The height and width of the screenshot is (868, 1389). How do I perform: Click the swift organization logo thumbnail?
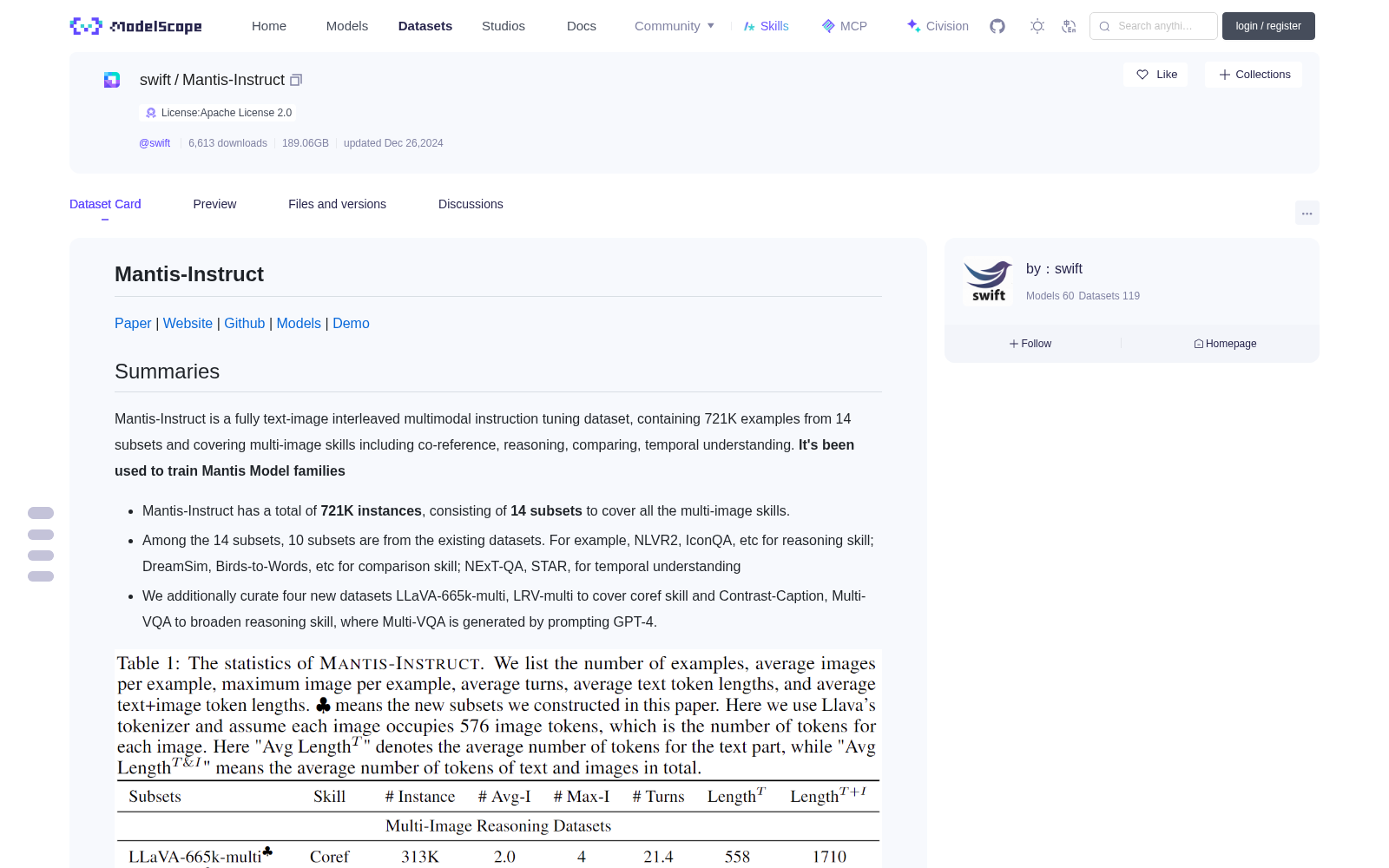click(988, 281)
